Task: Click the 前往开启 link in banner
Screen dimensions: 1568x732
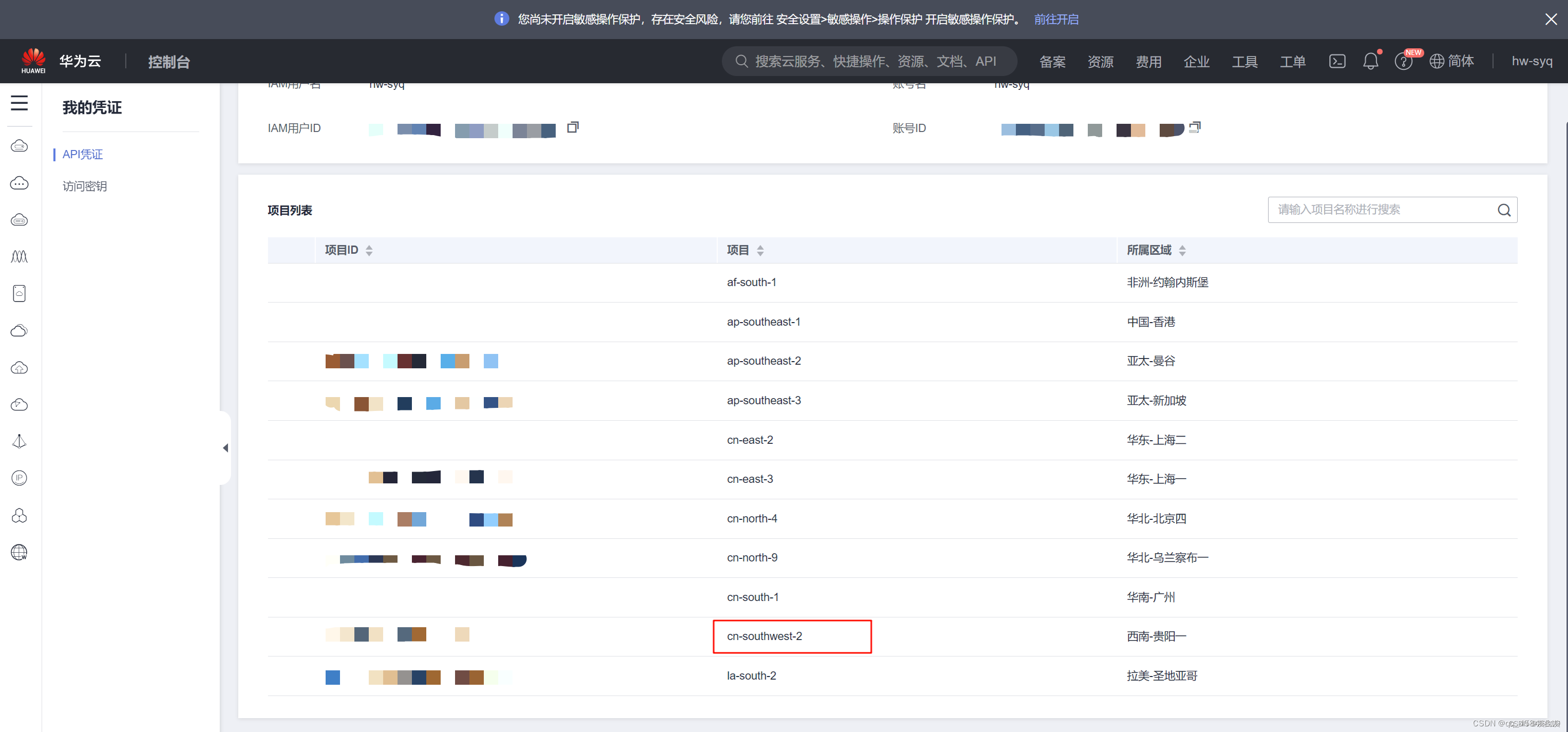Action: pos(1056,20)
